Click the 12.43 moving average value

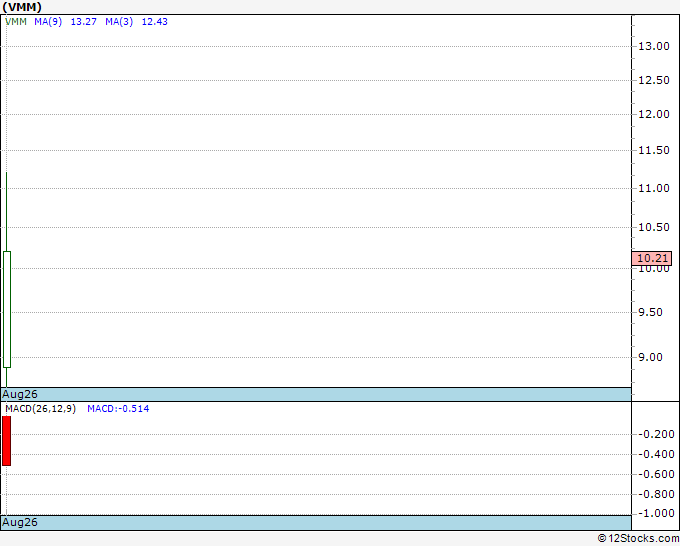click(155, 22)
